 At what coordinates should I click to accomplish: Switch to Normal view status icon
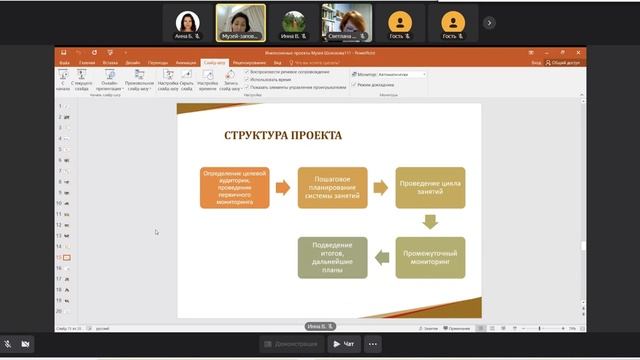click(x=481, y=328)
